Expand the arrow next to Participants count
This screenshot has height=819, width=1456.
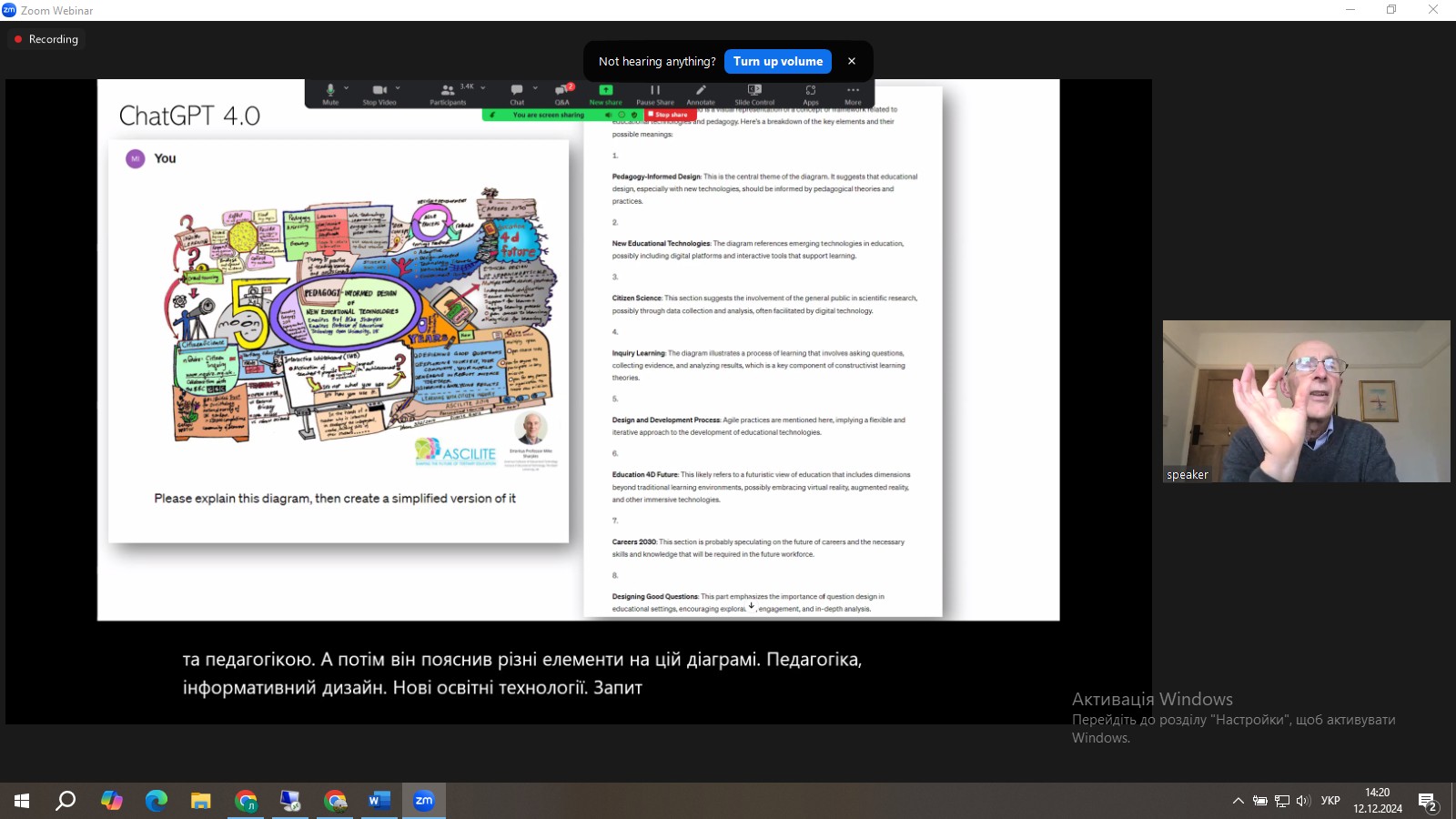pos(483,87)
